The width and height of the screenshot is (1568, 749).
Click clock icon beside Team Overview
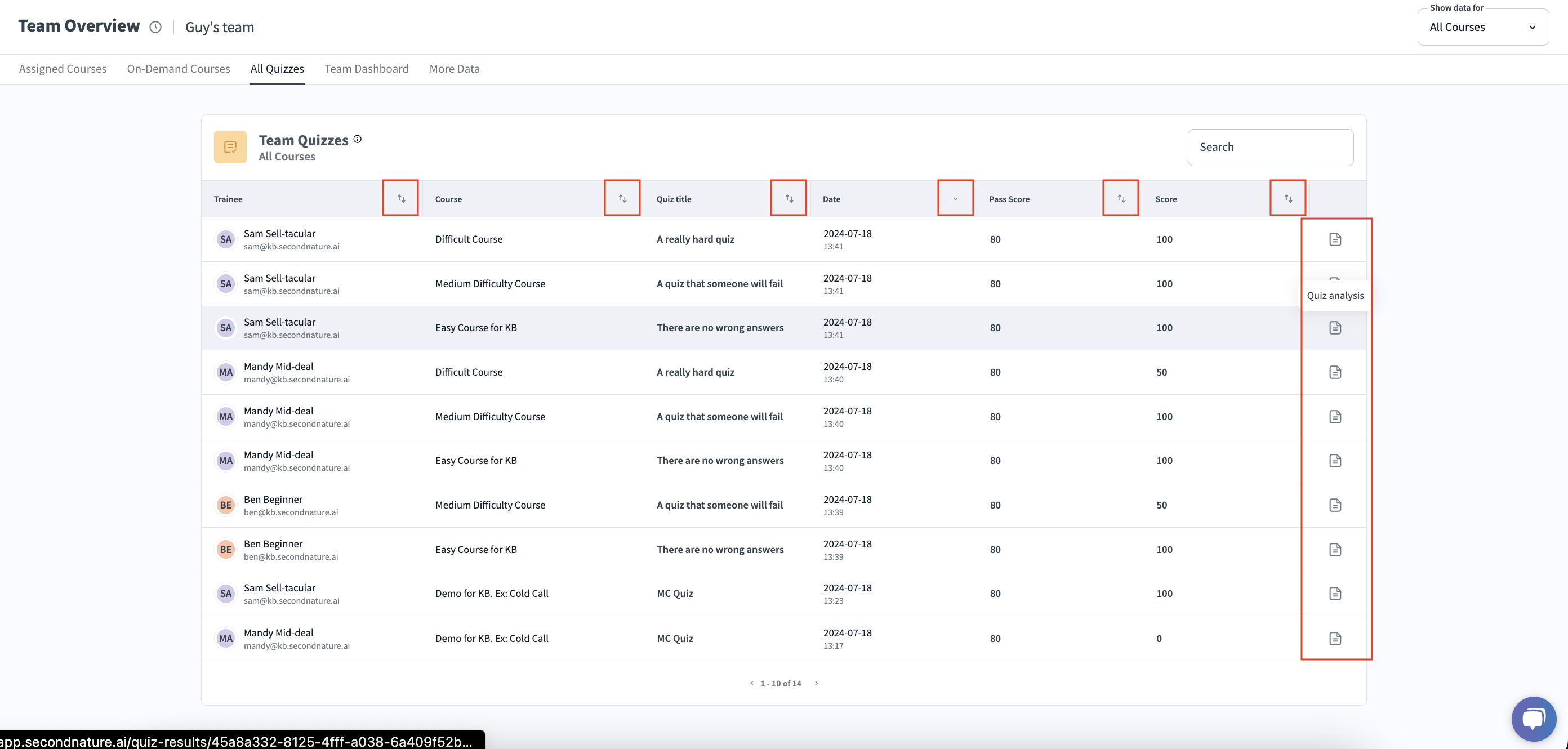coord(156,27)
